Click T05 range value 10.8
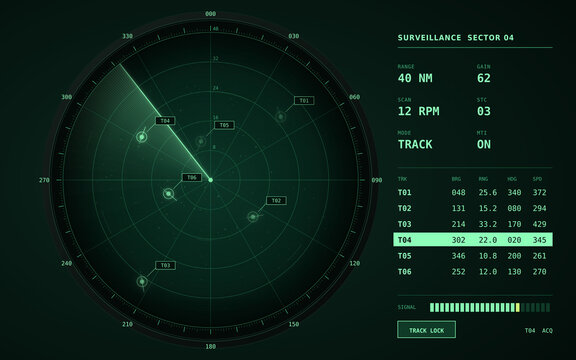 (x=488, y=256)
